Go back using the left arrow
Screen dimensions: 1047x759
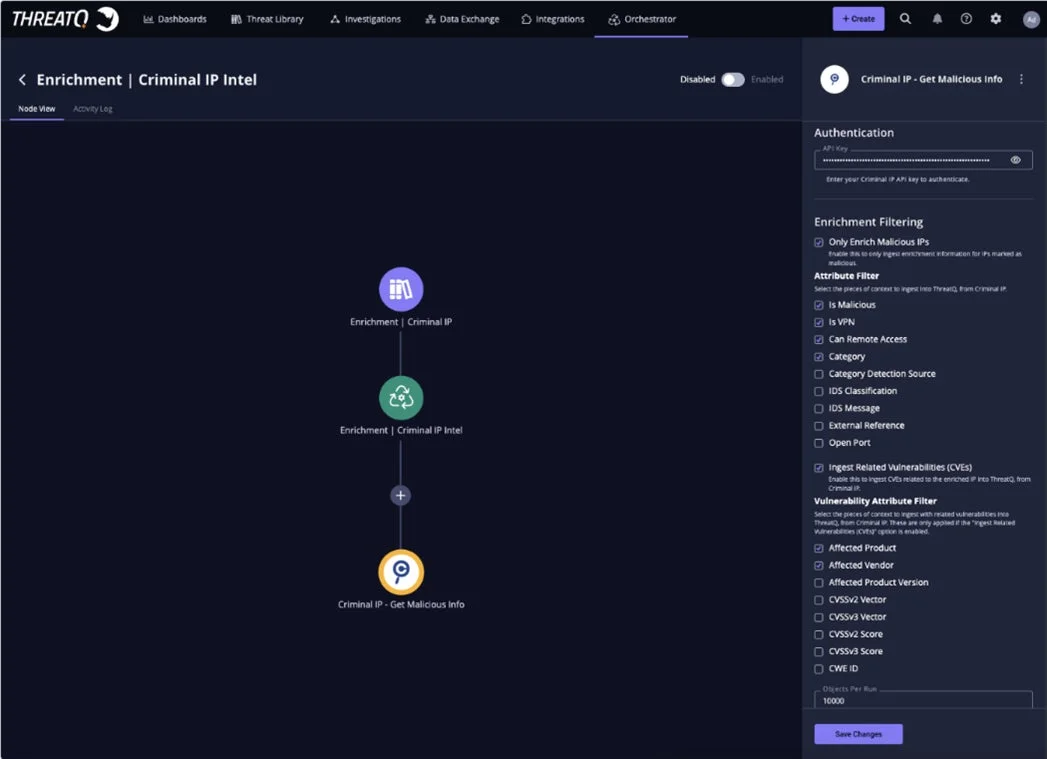click(22, 79)
